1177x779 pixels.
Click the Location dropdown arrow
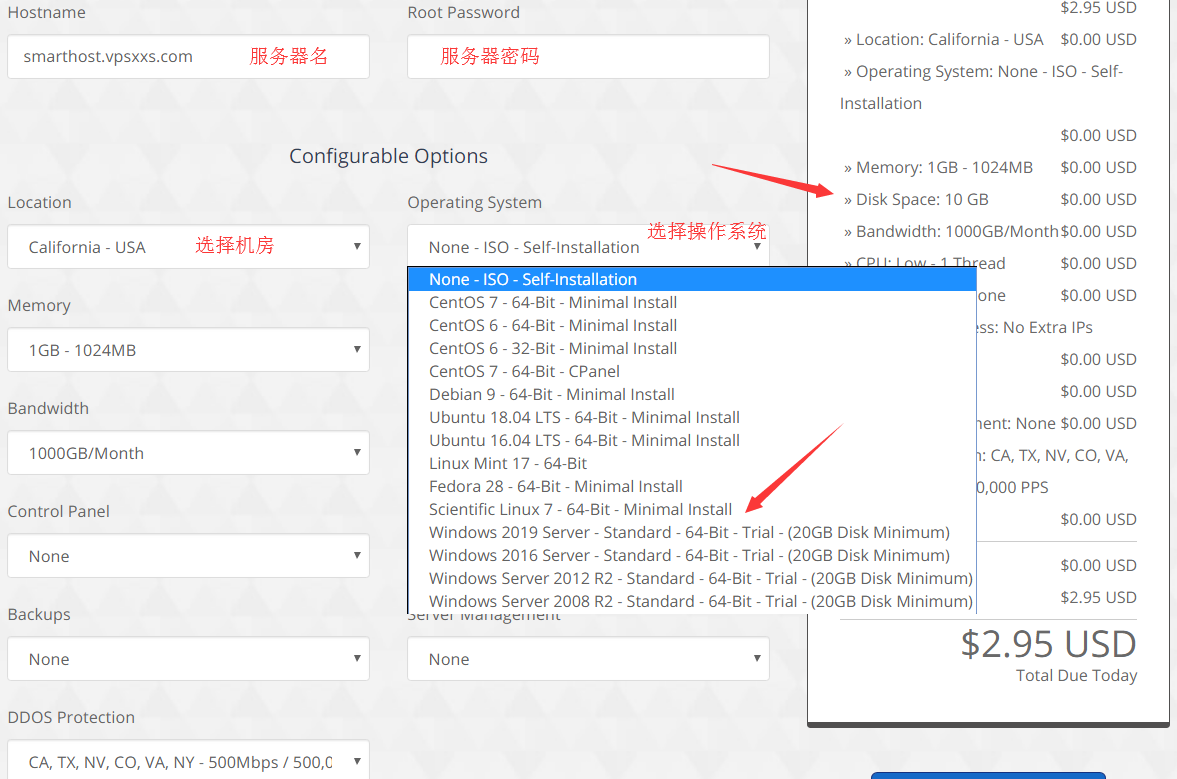click(x=357, y=246)
